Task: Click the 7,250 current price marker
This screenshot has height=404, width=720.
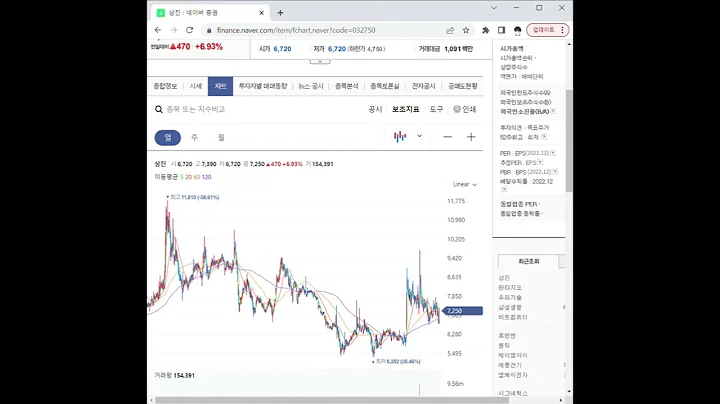Action: [464, 311]
